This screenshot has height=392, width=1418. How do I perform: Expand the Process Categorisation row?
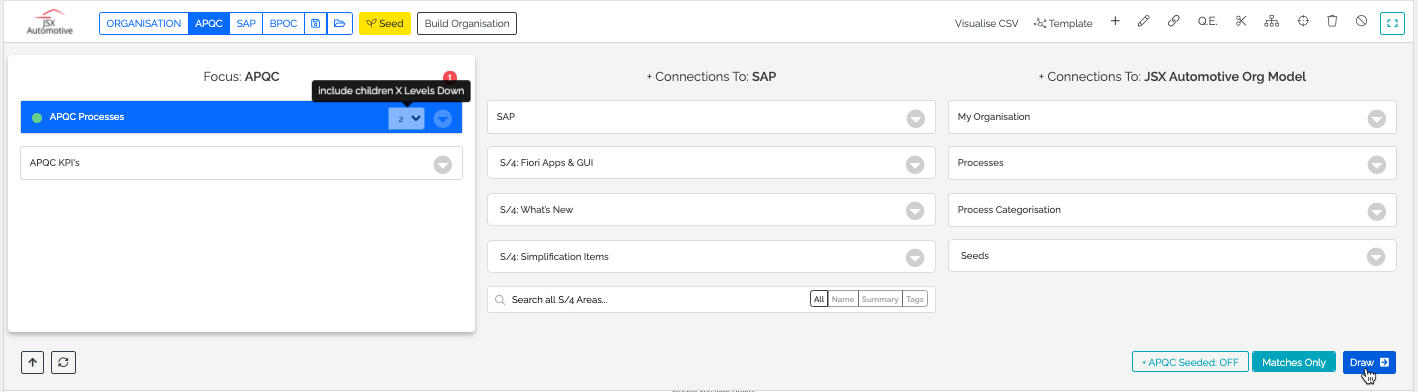point(1376,211)
